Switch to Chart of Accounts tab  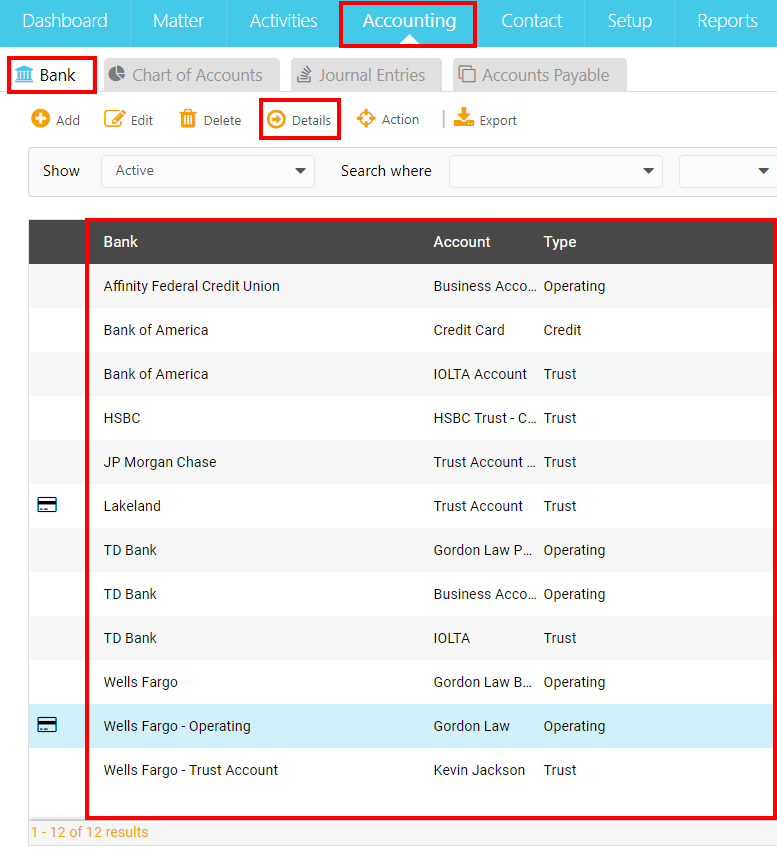[x=192, y=75]
